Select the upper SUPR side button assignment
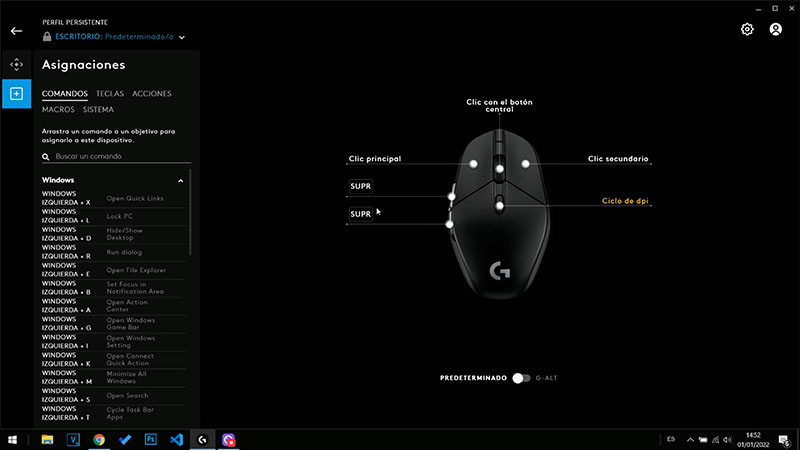The width and height of the screenshot is (800, 450). click(x=361, y=186)
